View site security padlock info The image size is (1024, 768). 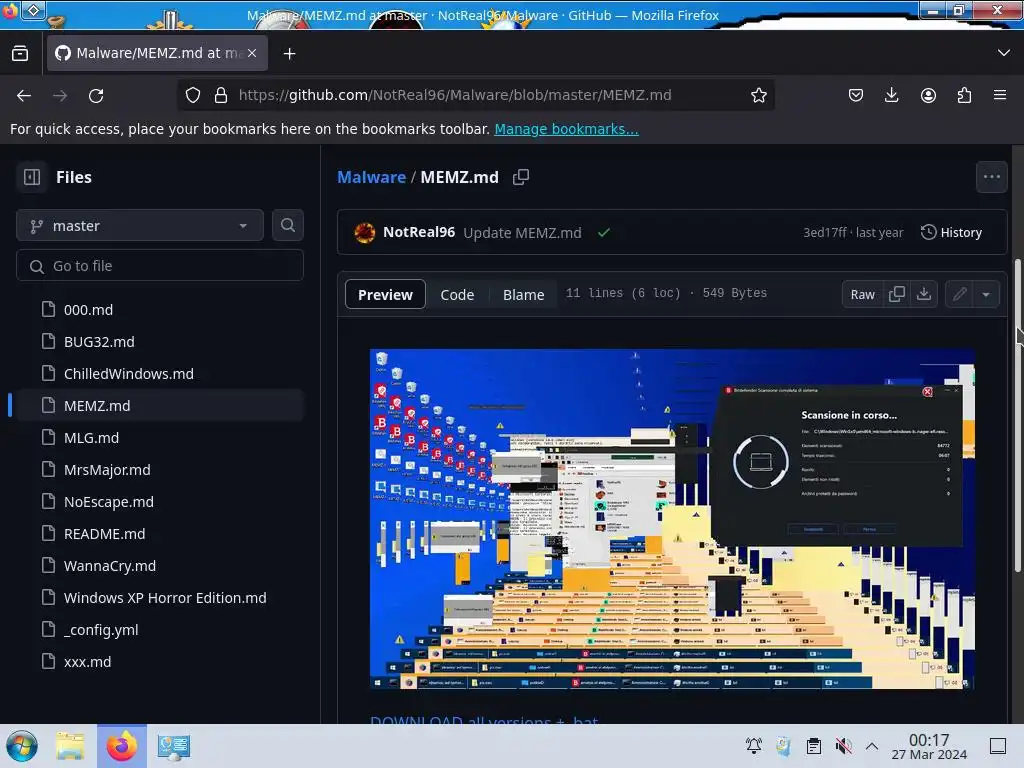(221, 95)
